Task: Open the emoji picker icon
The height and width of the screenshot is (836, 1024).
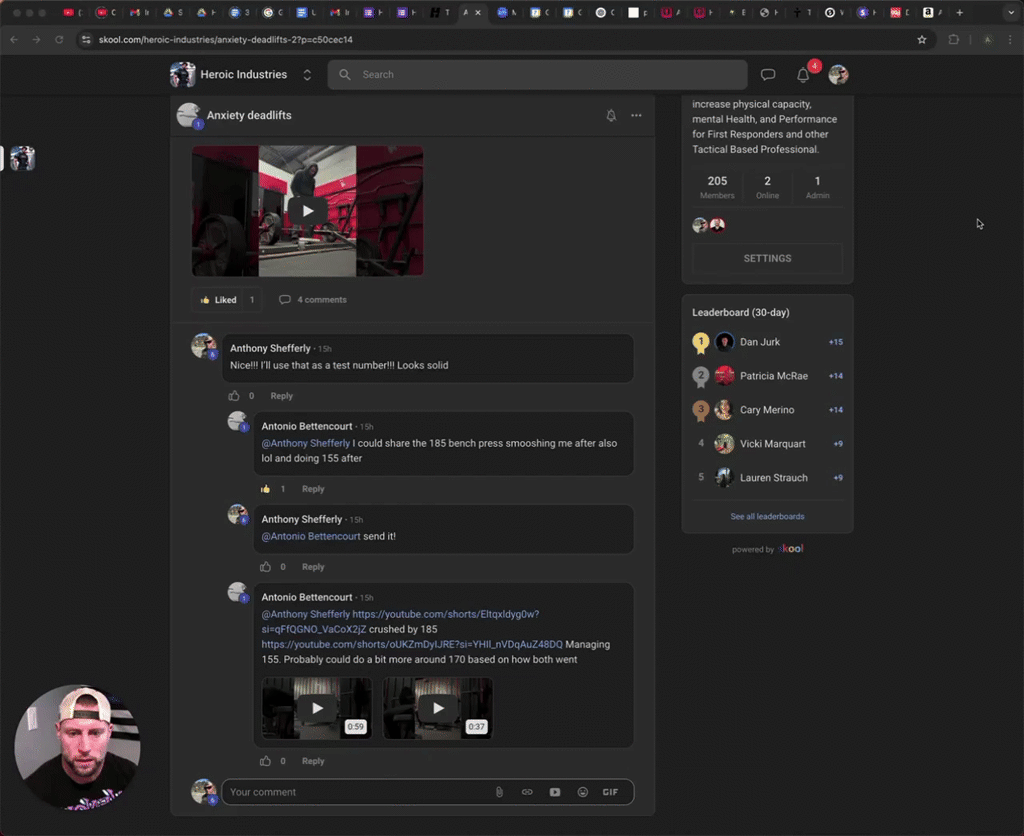Action: [x=583, y=792]
